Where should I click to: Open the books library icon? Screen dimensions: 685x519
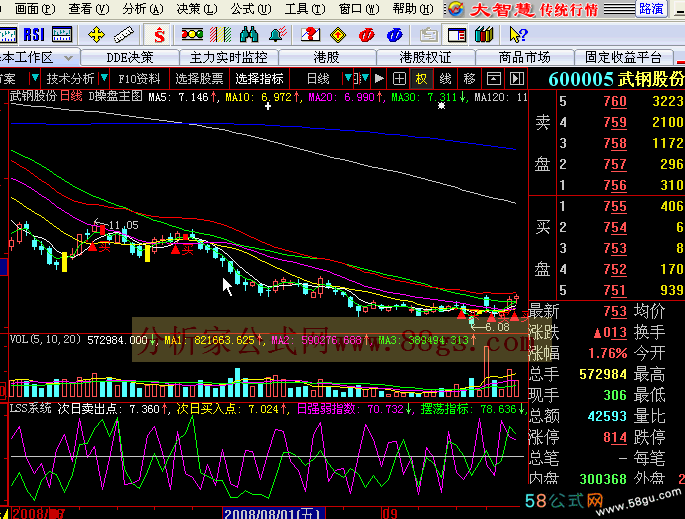tap(484, 35)
